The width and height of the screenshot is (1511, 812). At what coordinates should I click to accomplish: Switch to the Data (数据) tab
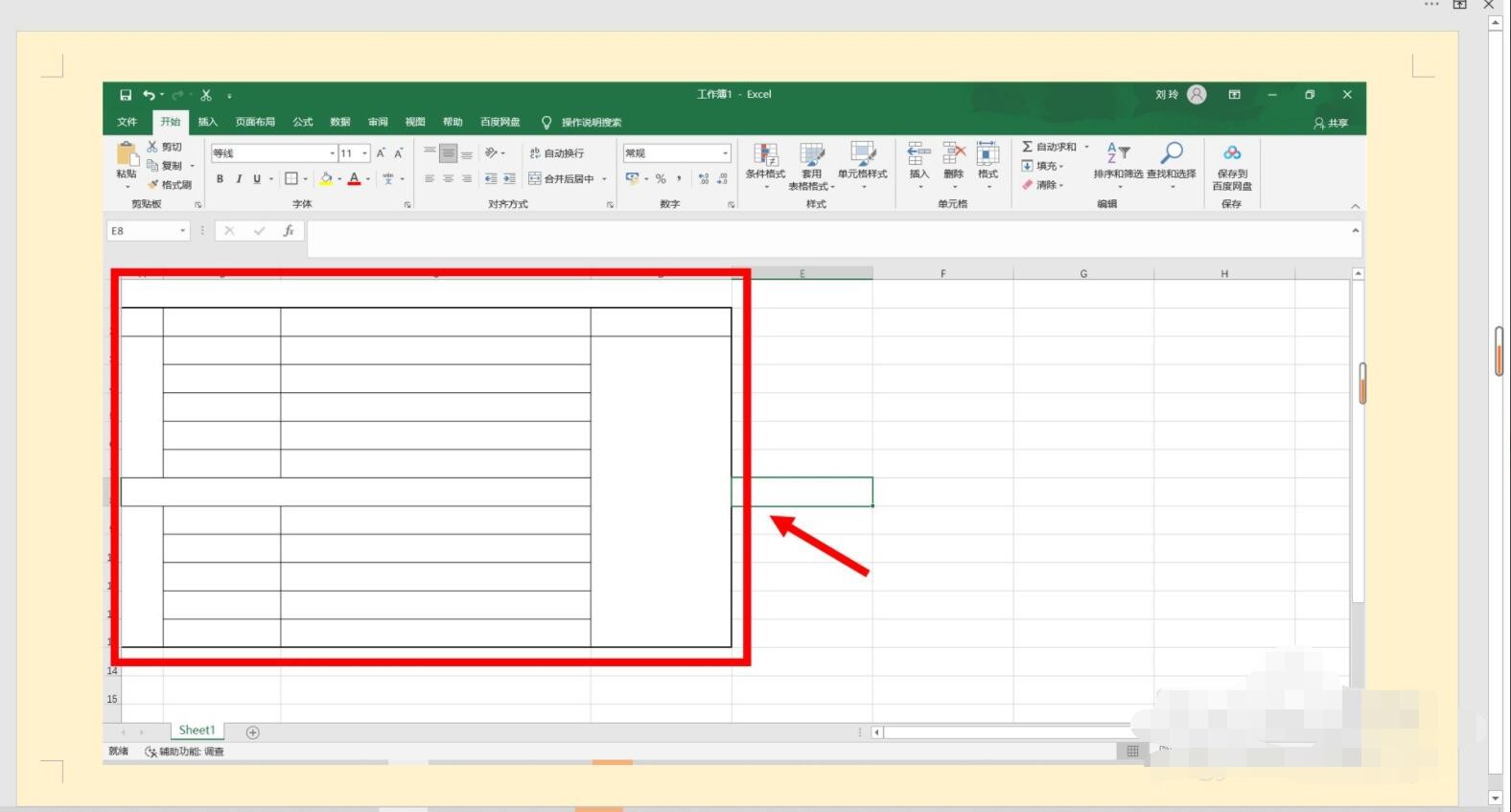[x=340, y=122]
